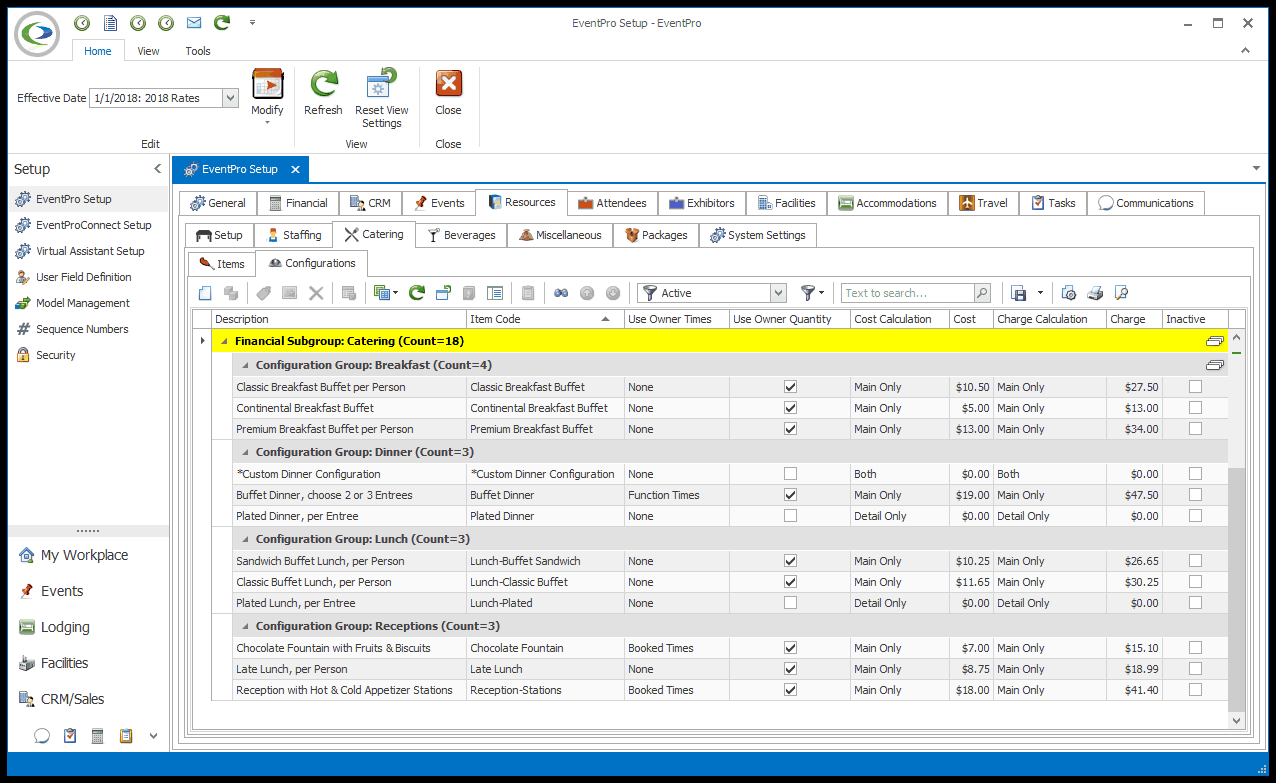Click the green refresh arrow in quick access toolbar
The width and height of the screenshot is (1276, 783).
point(222,22)
